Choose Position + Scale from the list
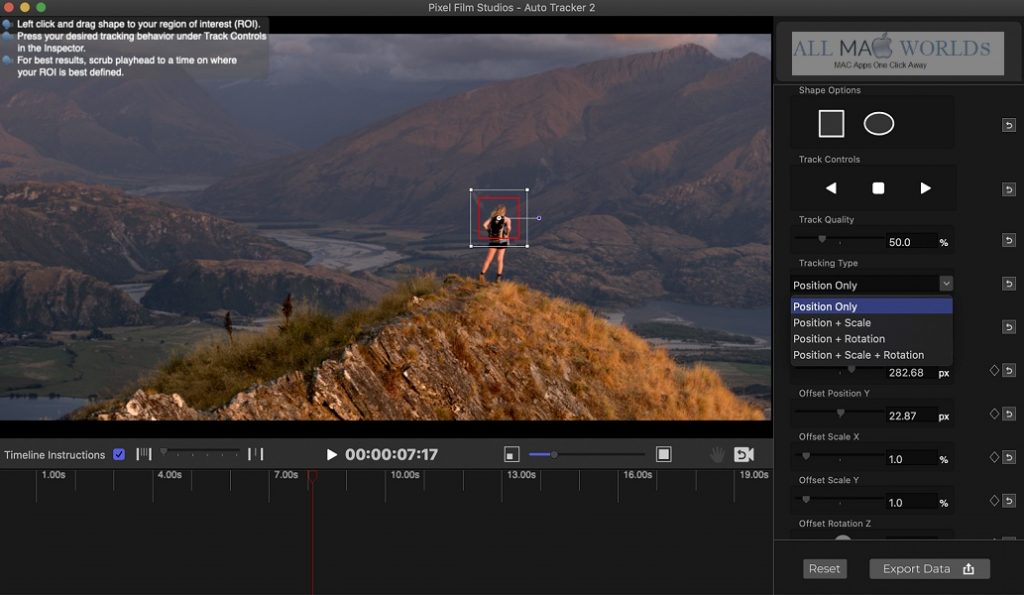Viewport: 1024px width, 595px height. tap(832, 323)
